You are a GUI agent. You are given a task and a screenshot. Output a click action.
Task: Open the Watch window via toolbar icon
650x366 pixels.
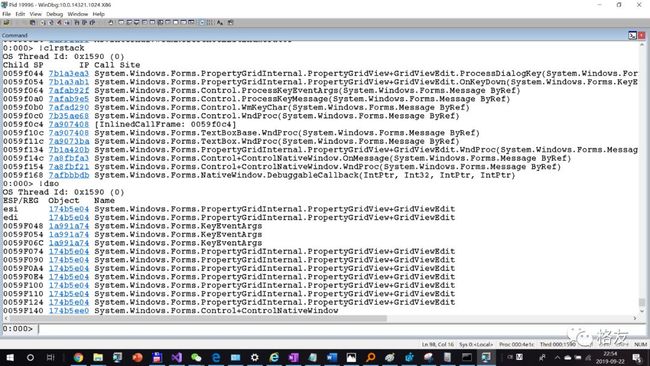pyautogui.click(x=129, y=22)
